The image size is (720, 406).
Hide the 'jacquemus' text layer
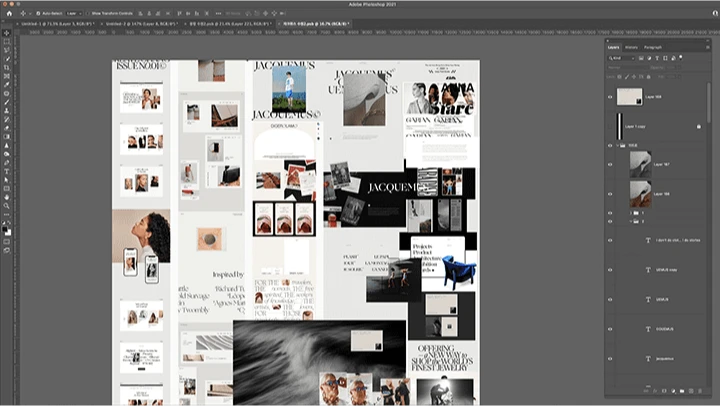(610, 359)
